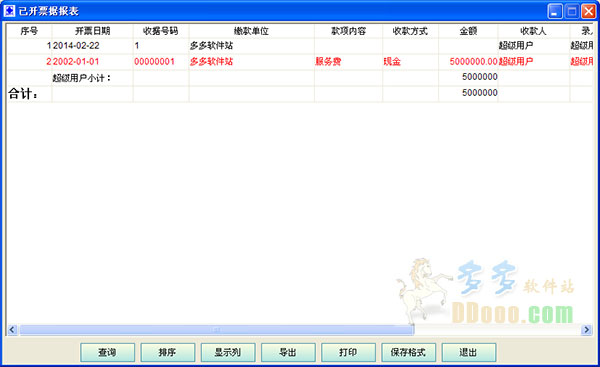Click the window's title bar application icon
The width and height of the screenshot is (600, 367).
(9, 11)
